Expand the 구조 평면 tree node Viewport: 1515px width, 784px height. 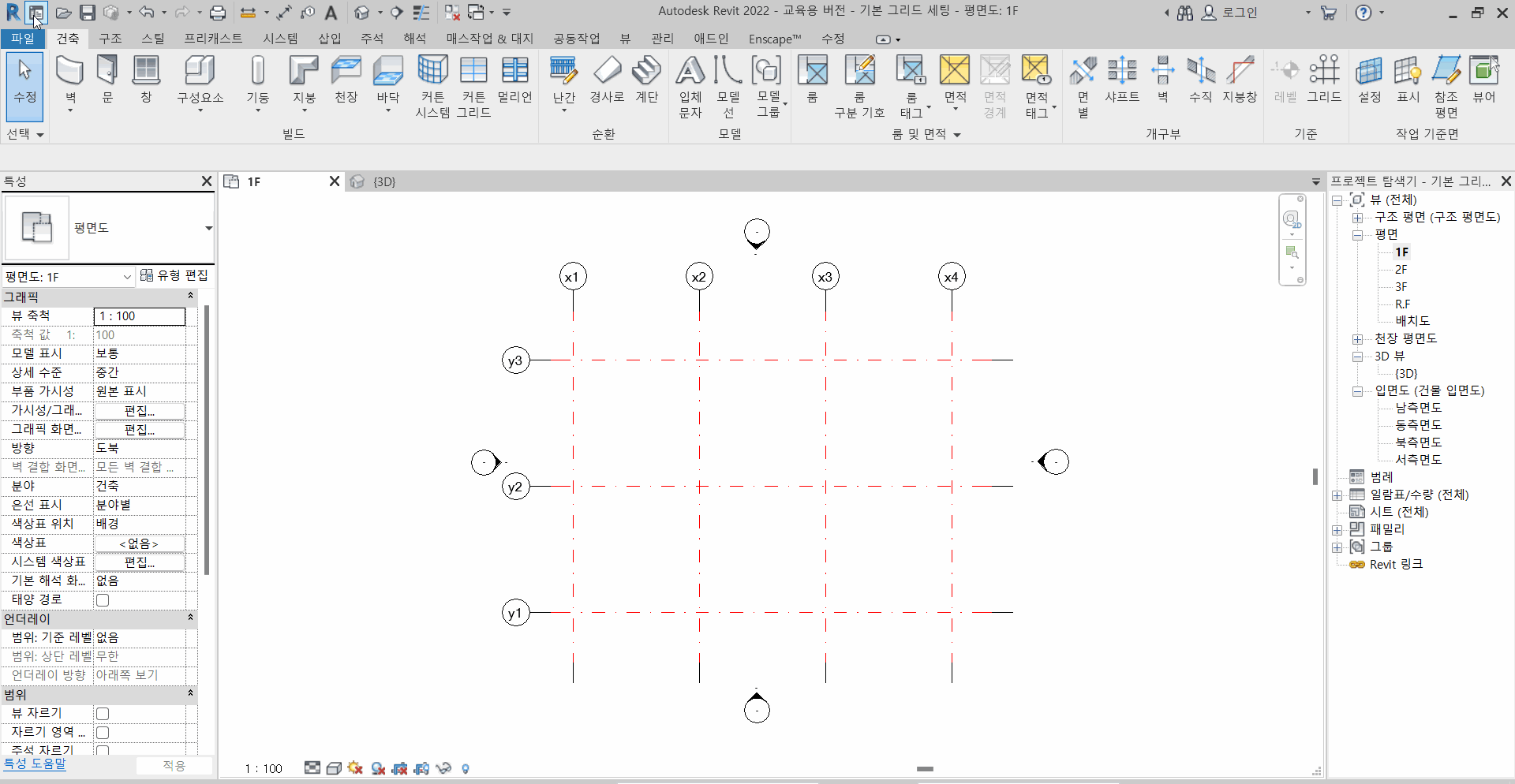(x=1357, y=218)
